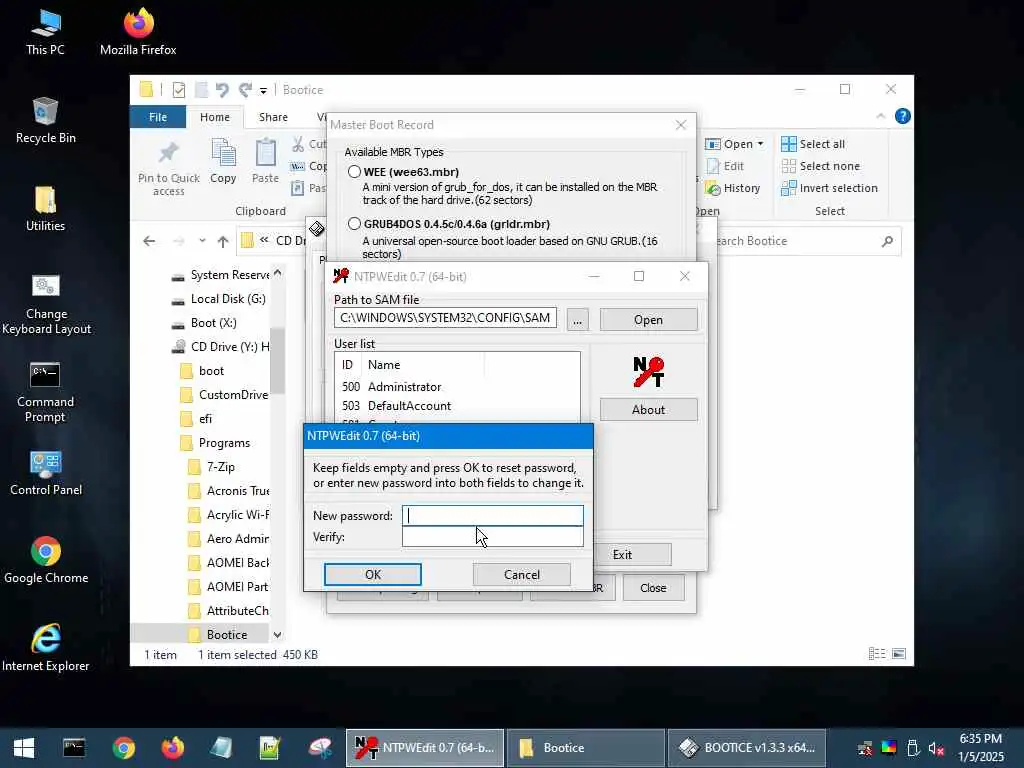1024x768 pixels.
Task: Launch Google Chrome desktop shortcut
Action: coord(46,560)
